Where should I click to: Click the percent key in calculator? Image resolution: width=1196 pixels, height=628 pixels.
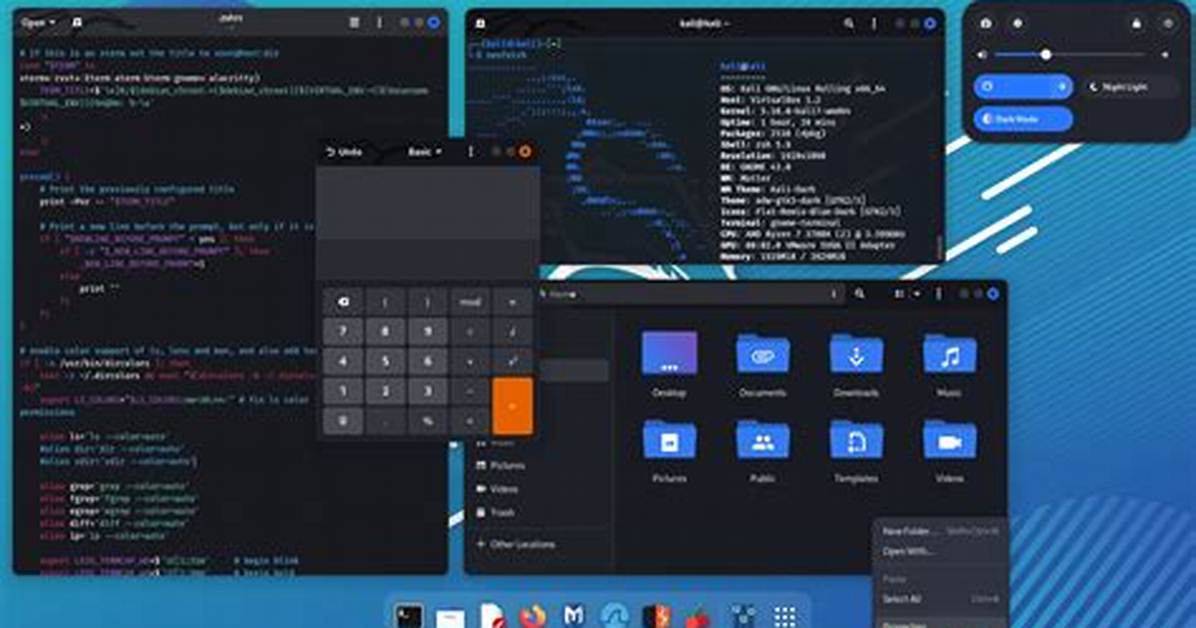point(427,420)
